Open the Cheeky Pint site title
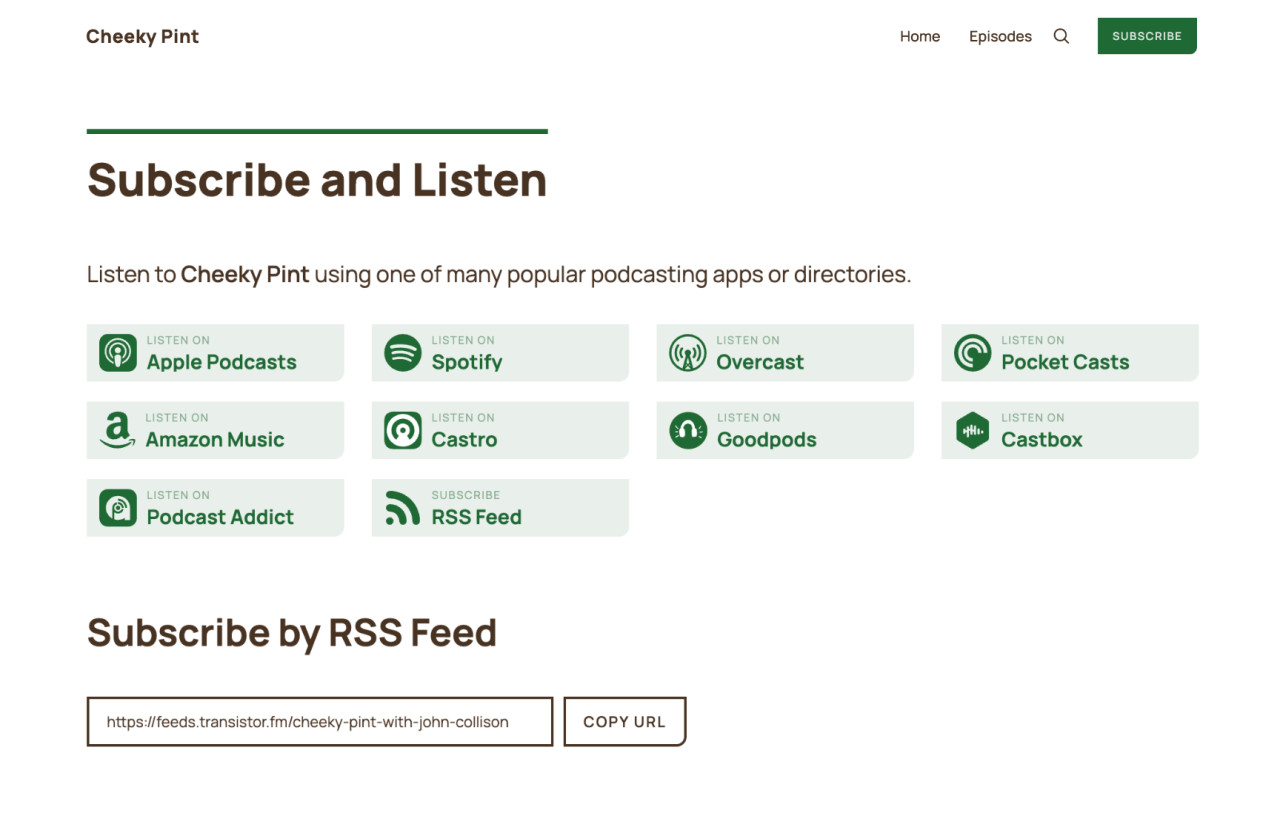Viewport: 1280px width, 827px height. pos(142,36)
